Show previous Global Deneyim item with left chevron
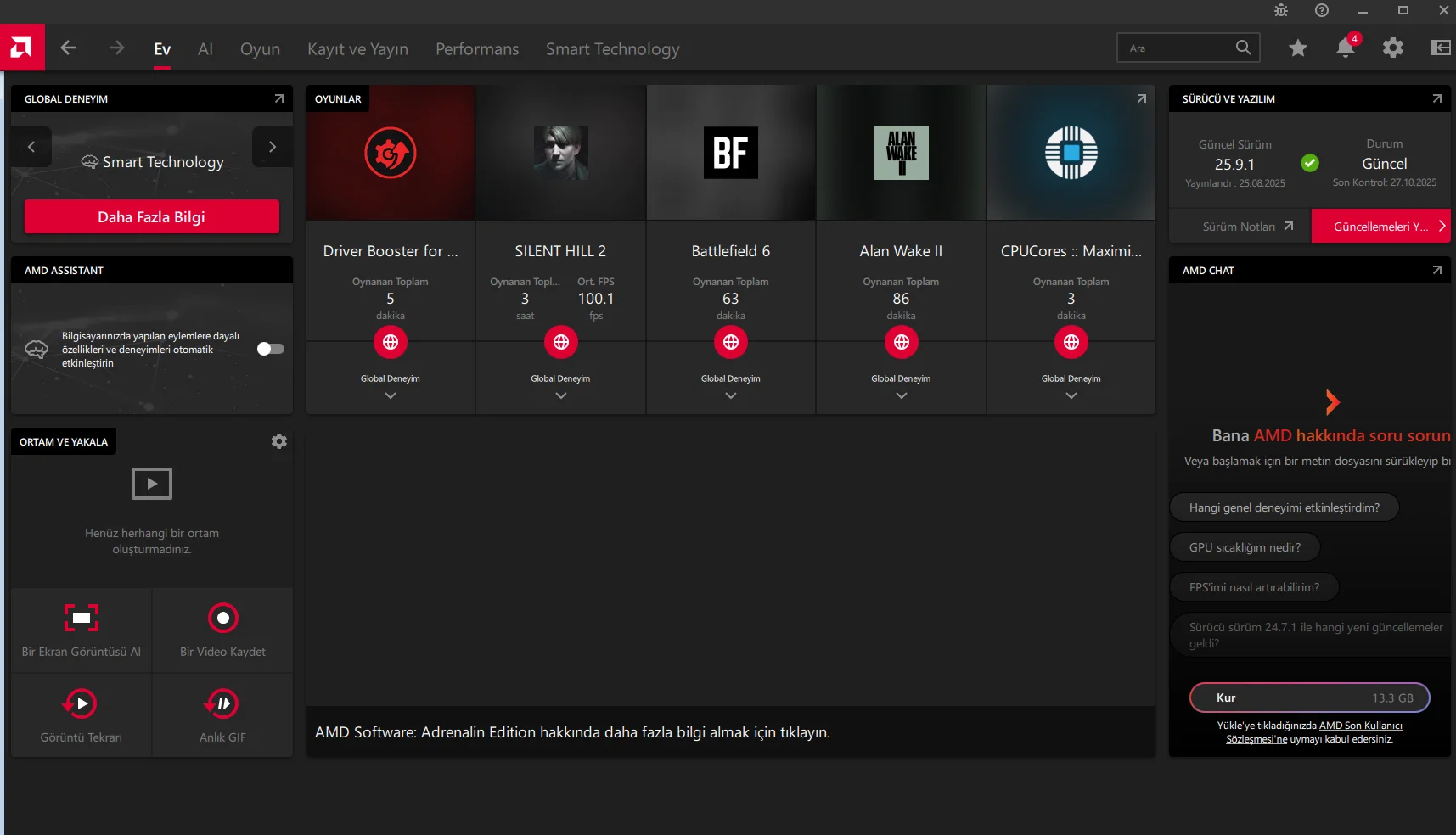The height and width of the screenshot is (835, 1456). (31, 147)
